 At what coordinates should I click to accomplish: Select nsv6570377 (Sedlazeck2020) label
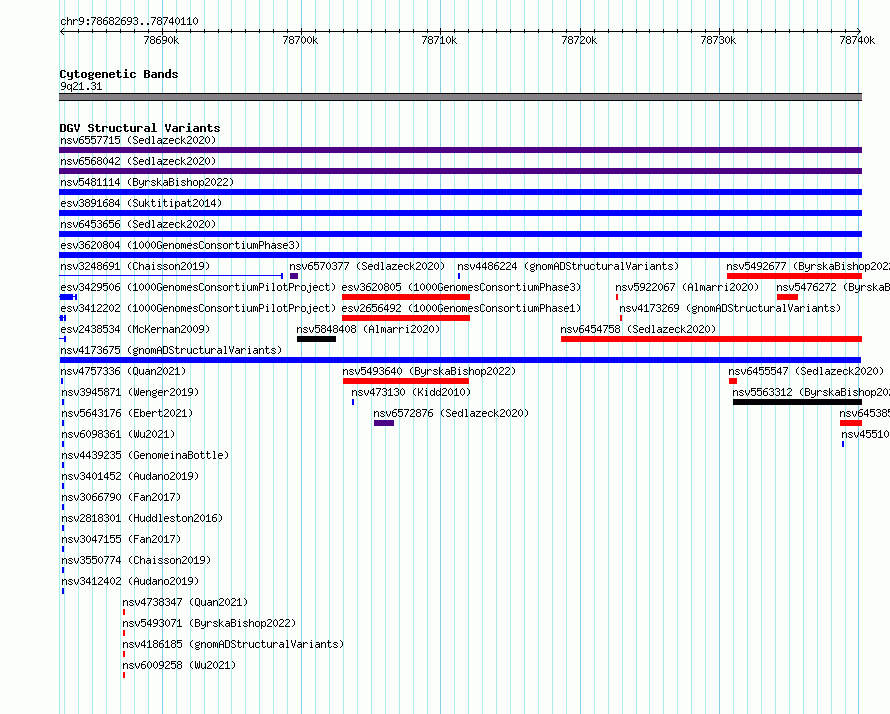pos(367,266)
